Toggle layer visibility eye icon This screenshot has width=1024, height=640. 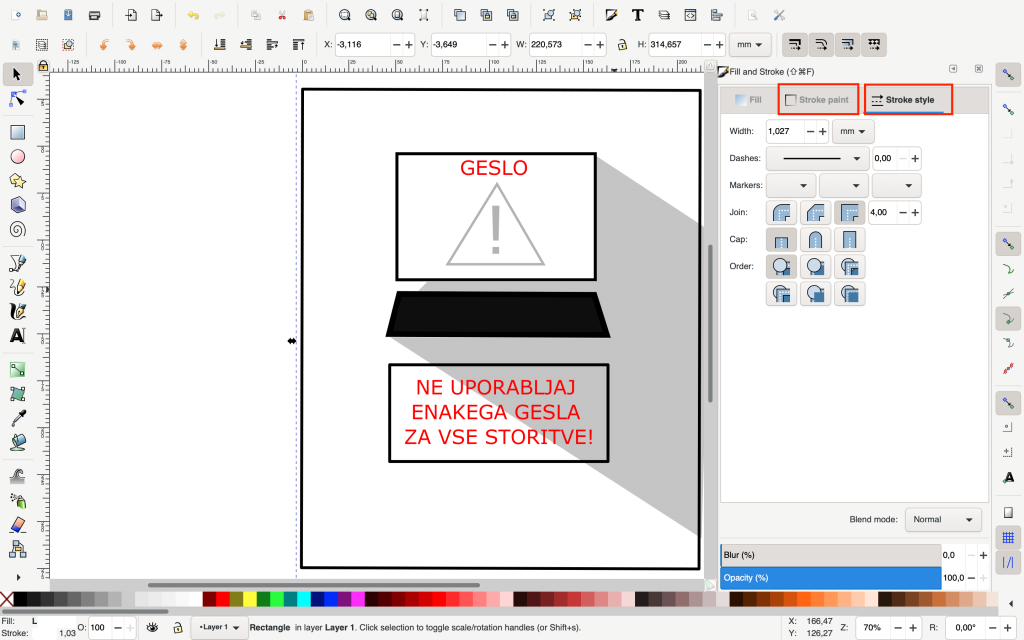152,628
